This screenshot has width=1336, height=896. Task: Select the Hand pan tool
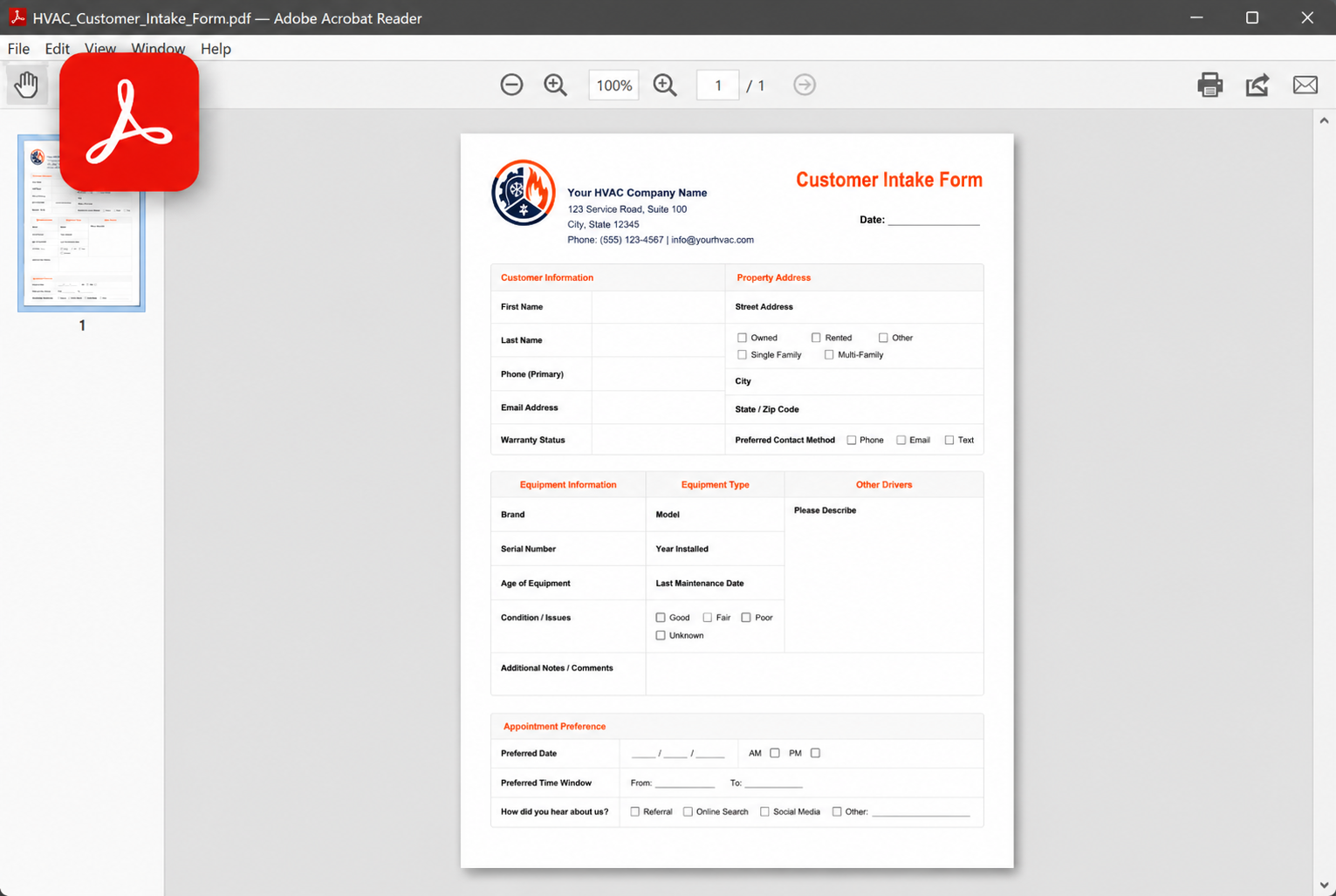pyautogui.click(x=26, y=85)
